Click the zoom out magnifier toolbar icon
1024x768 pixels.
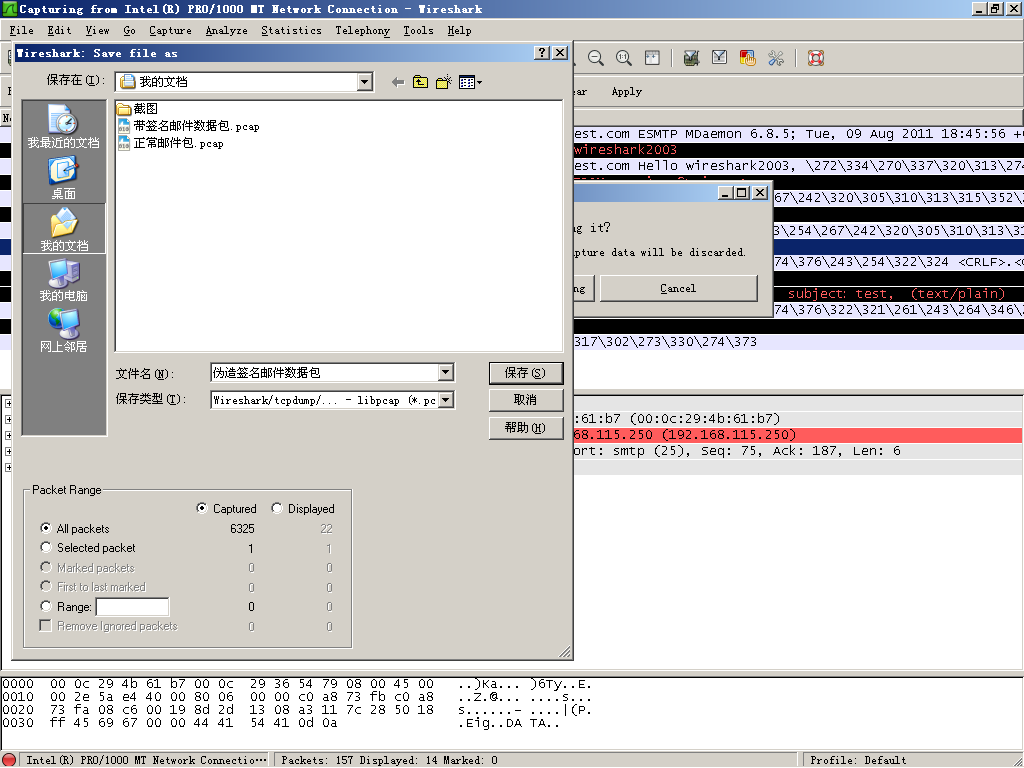[x=595, y=58]
